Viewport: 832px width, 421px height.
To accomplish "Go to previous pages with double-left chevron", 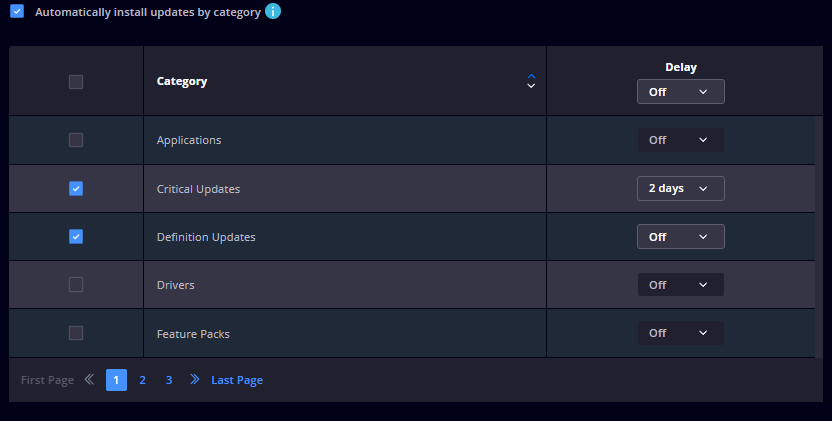I will [x=89, y=380].
